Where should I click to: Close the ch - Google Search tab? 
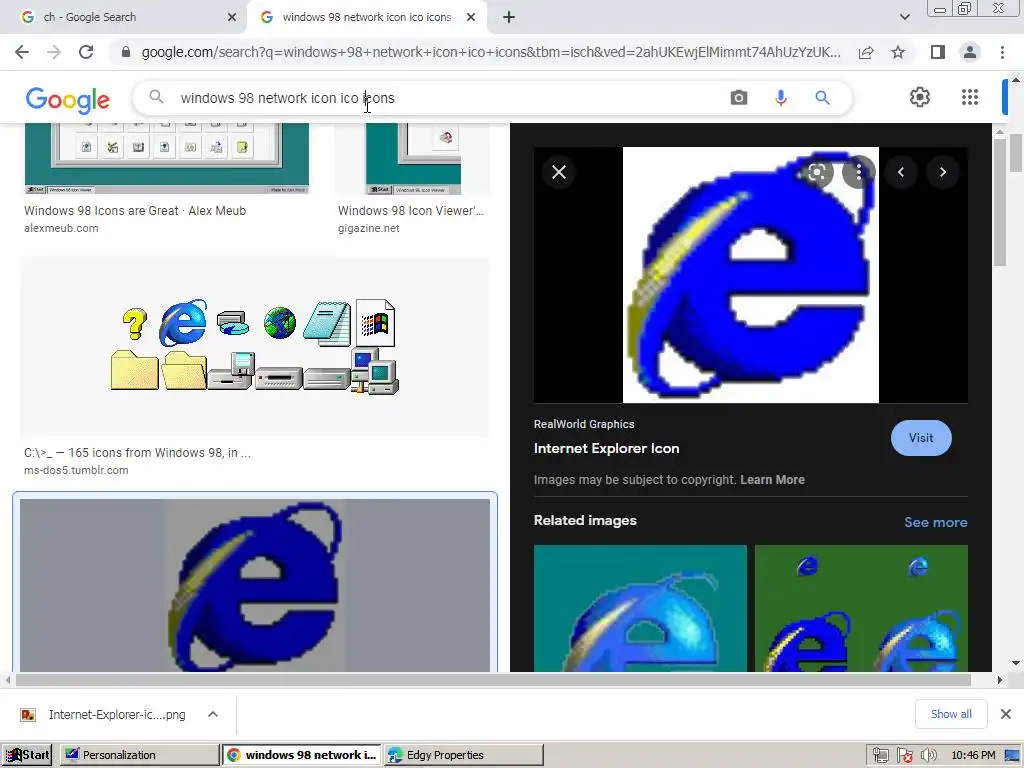pyautogui.click(x=232, y=18)
